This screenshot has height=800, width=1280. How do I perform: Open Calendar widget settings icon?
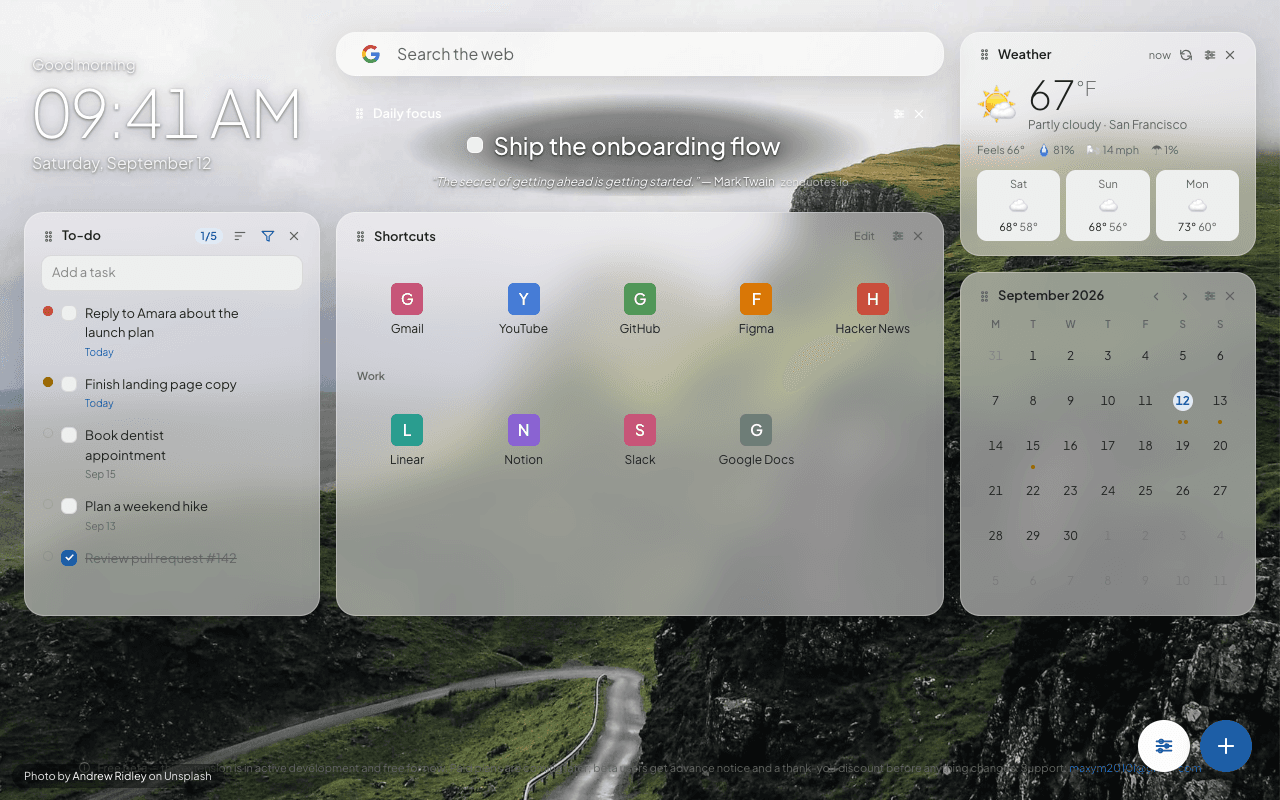(x=1210, y=296)
